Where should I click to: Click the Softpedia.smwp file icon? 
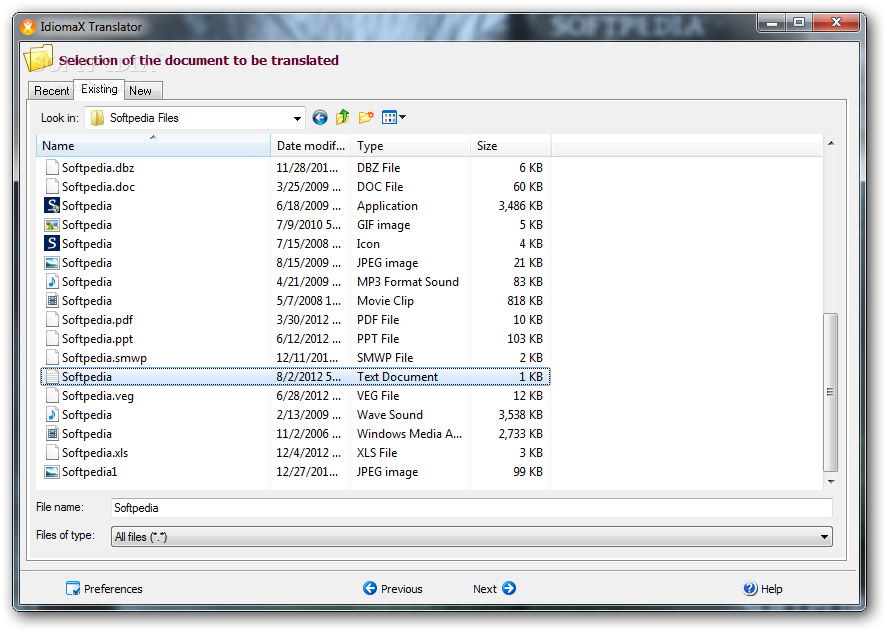[x=52, y=358]
